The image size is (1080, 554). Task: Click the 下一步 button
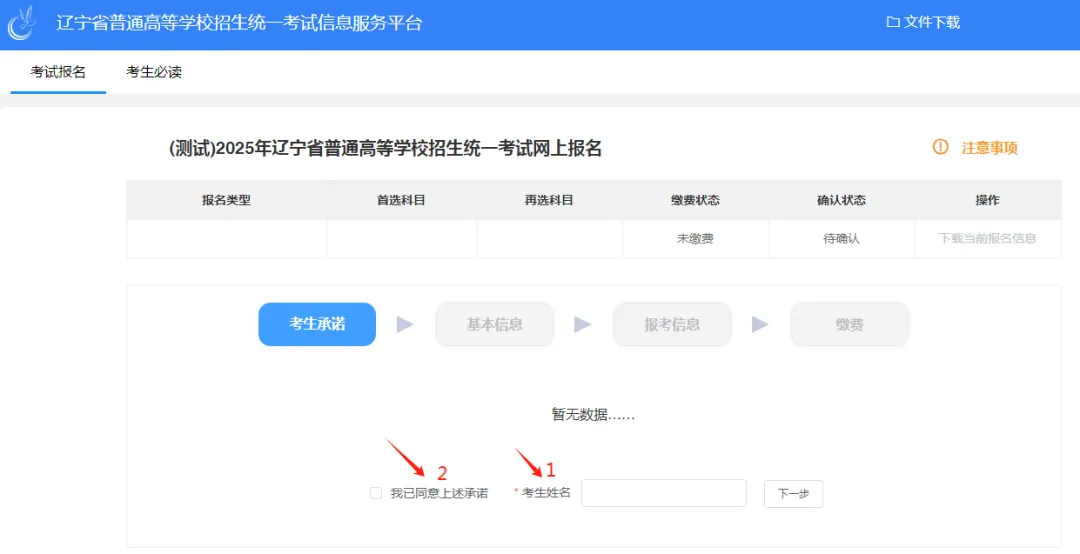(793, 493)
